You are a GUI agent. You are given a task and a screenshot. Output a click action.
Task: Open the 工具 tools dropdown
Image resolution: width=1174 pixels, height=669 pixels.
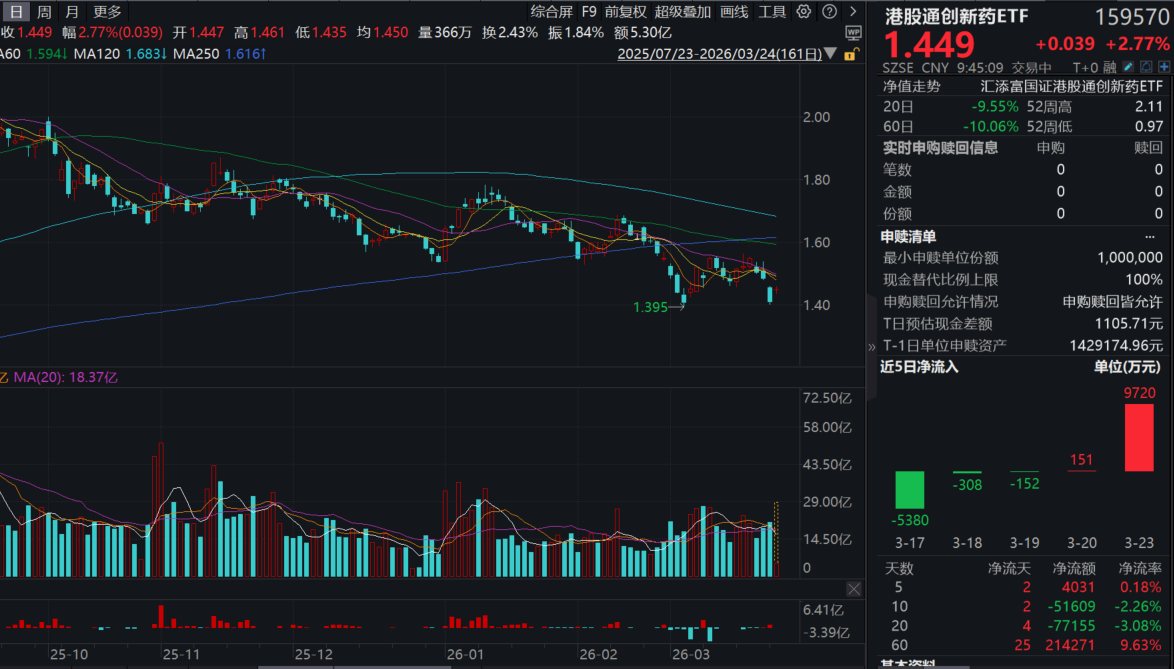coord(772,12)
